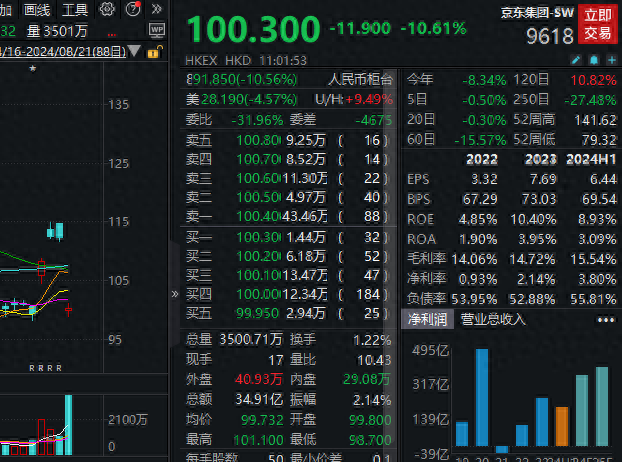Click the U/H premium +9.49%
The width and height of the screenshot is (622, 462).
point(369,99)
